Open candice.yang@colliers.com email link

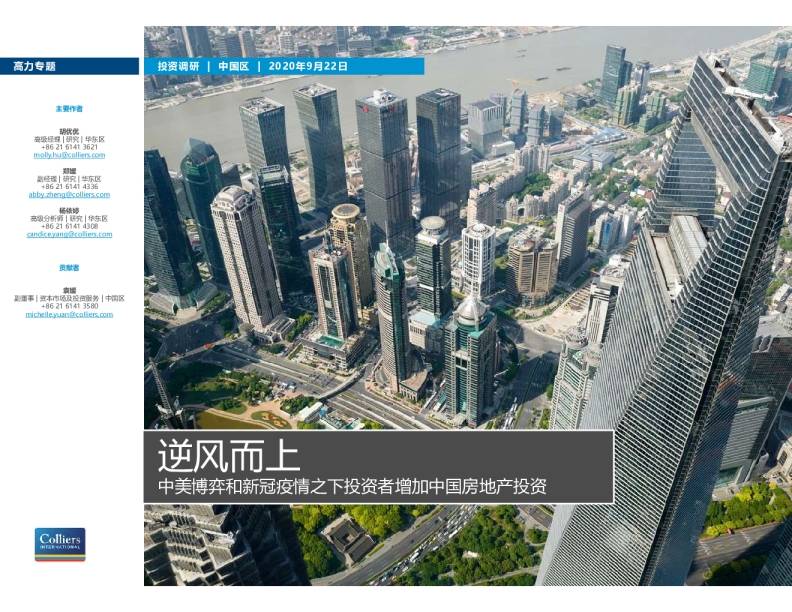click(x=69, y=234)
